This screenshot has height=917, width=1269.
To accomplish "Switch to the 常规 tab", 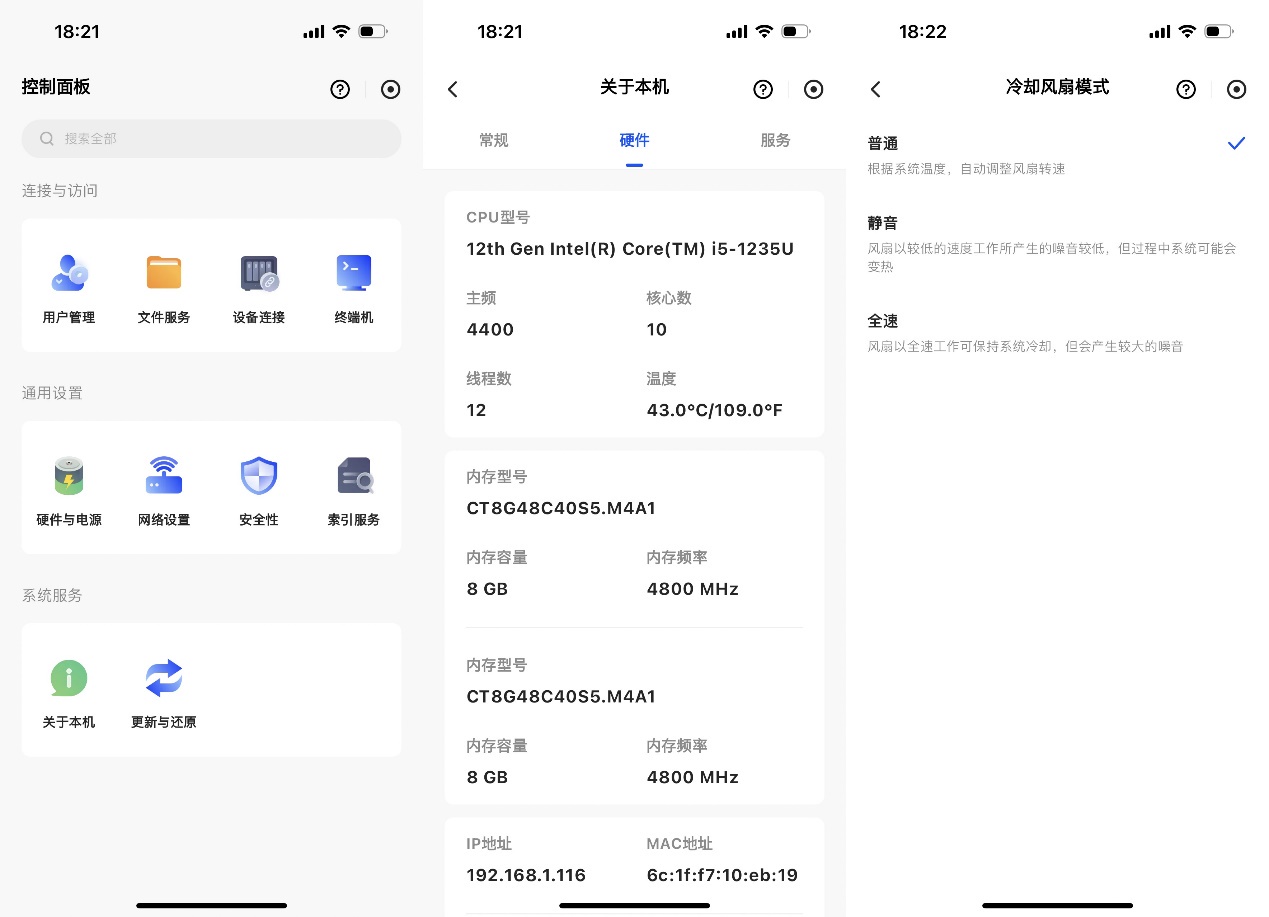I will pyautogui.click(x=494, y=141).
